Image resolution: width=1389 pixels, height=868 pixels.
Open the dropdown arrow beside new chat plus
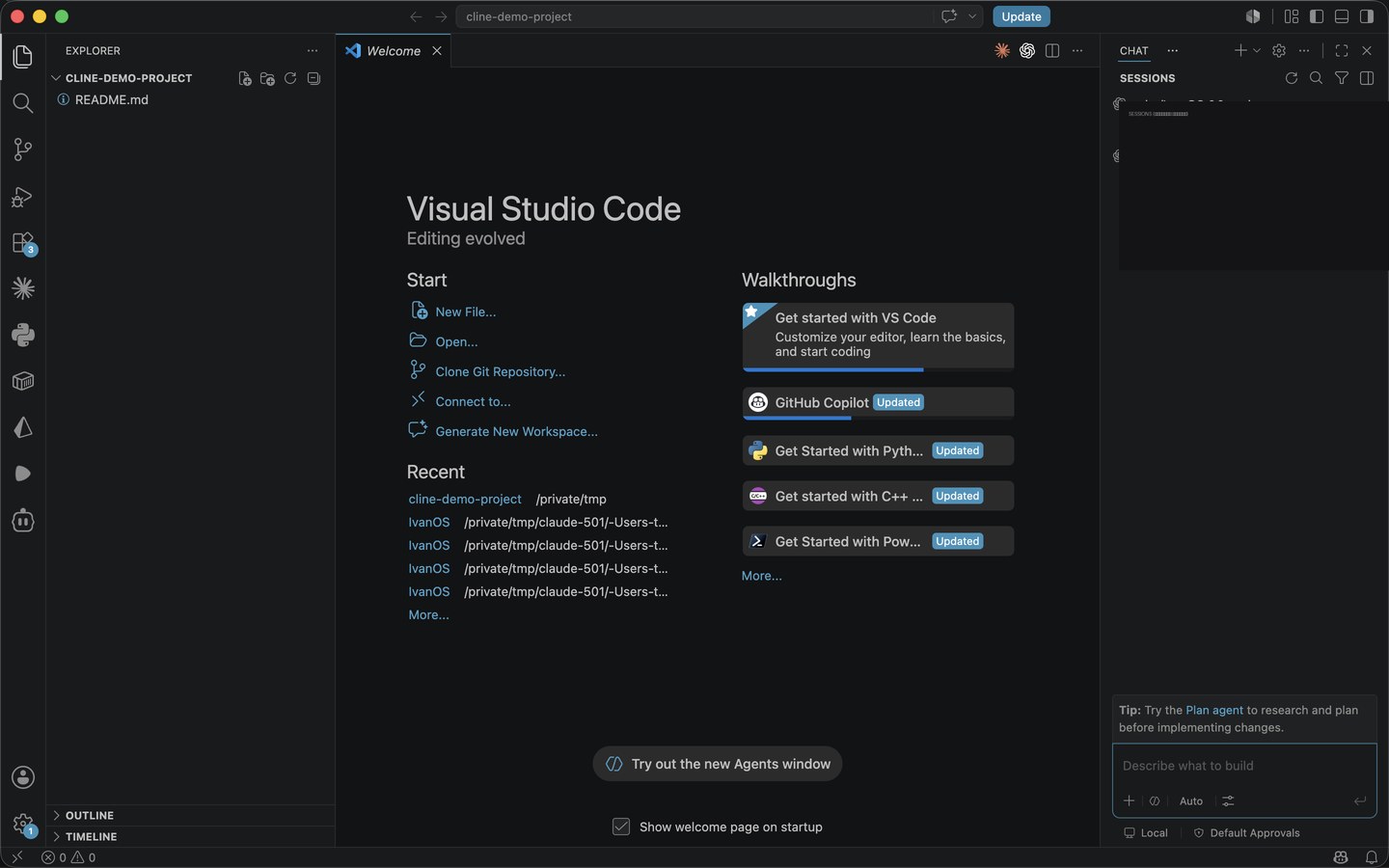(1257, 50)
